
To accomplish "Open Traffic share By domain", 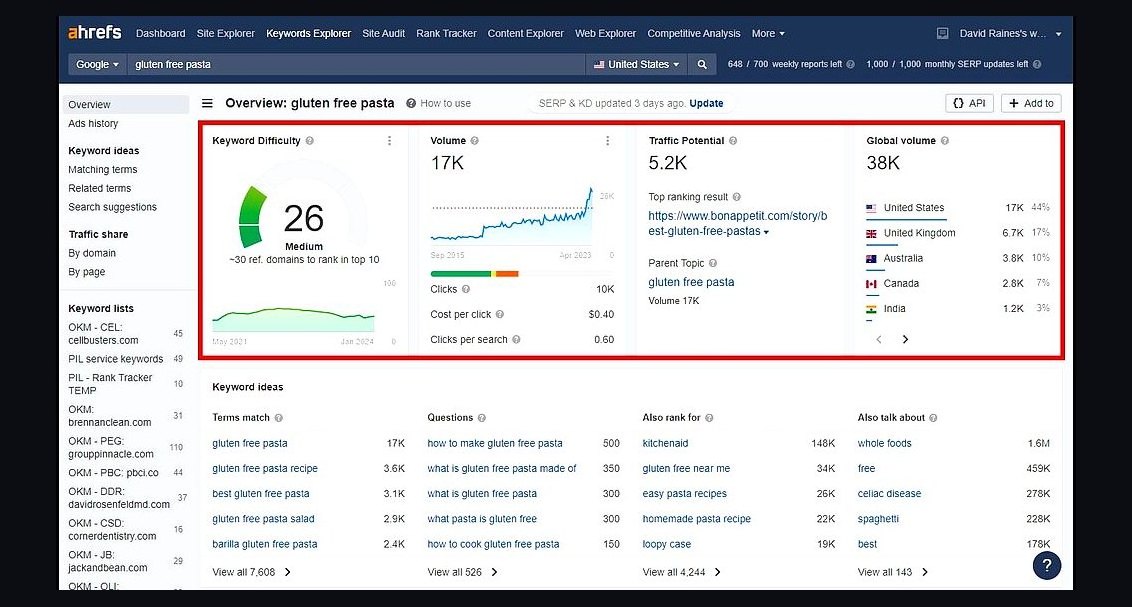I will pos(92,253).
